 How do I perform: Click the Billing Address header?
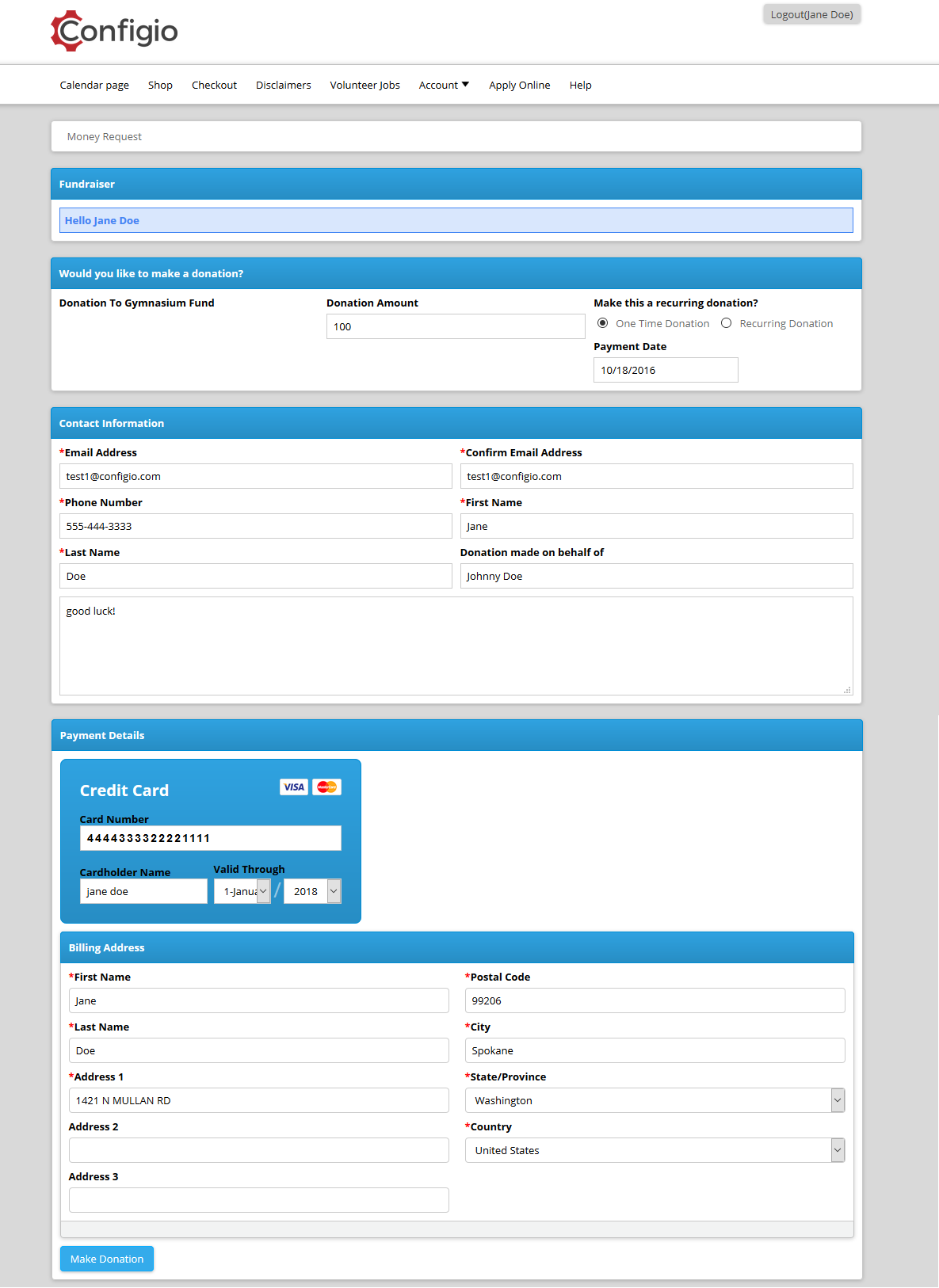pos(457,947)
